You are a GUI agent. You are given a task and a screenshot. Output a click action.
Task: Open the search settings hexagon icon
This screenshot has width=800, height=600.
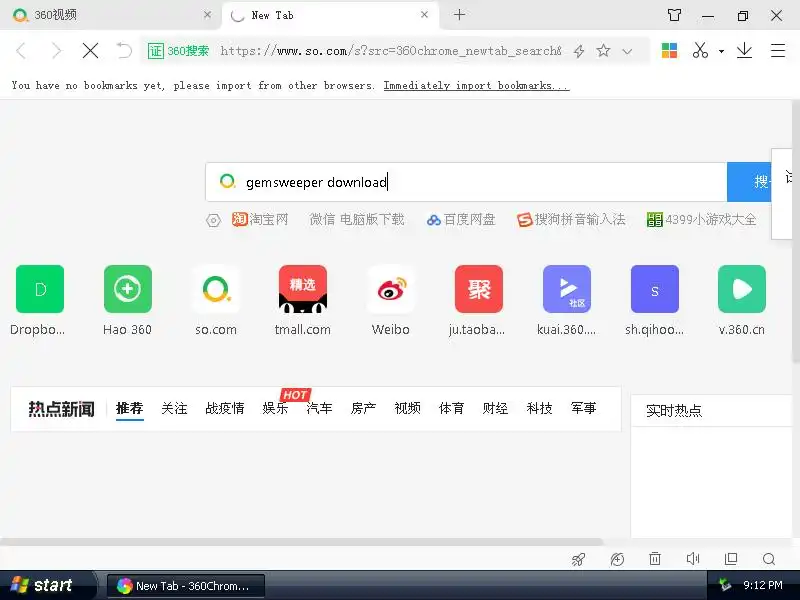[213, 220]
